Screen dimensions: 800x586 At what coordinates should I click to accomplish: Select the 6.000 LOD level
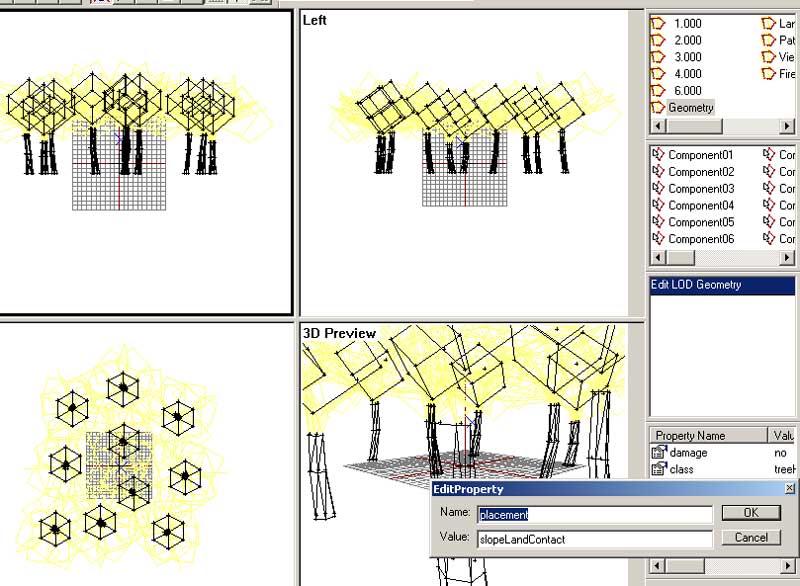point(687,90)
